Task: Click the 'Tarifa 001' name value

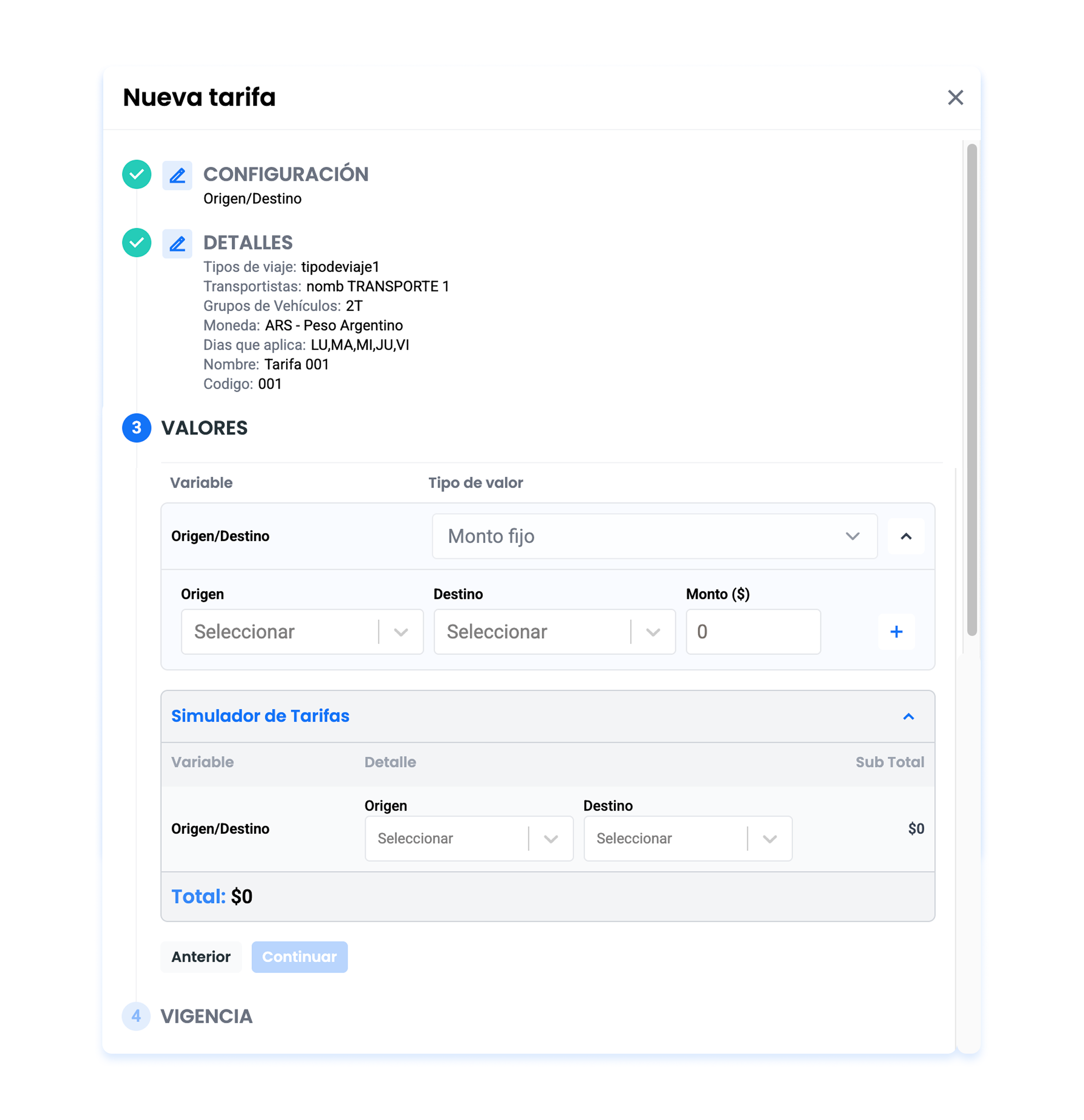Action: tap(297, 364)
